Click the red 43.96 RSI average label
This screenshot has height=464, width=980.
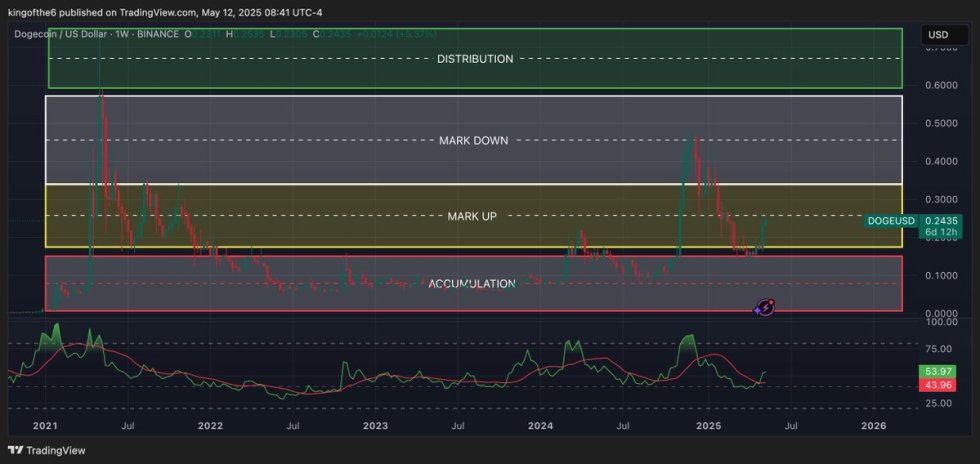pyautogui.click(x=935, y=386)
